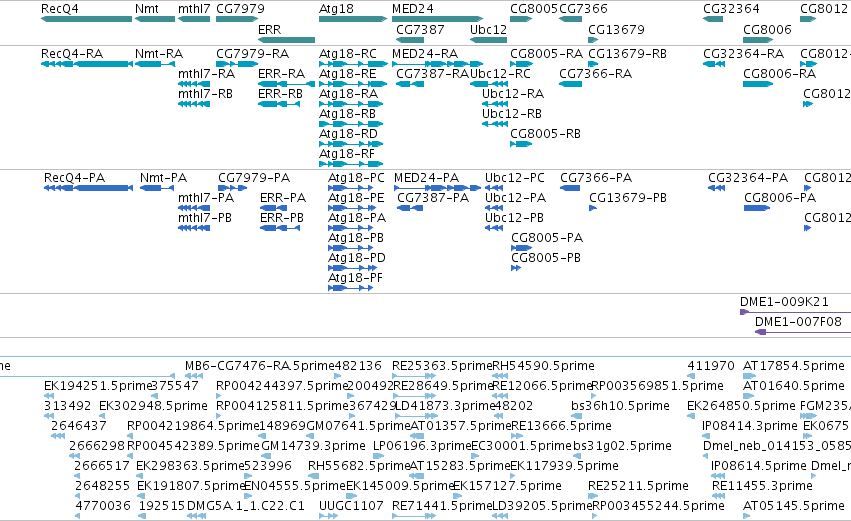Open the CG7366-PA protein label

point(596,178)
